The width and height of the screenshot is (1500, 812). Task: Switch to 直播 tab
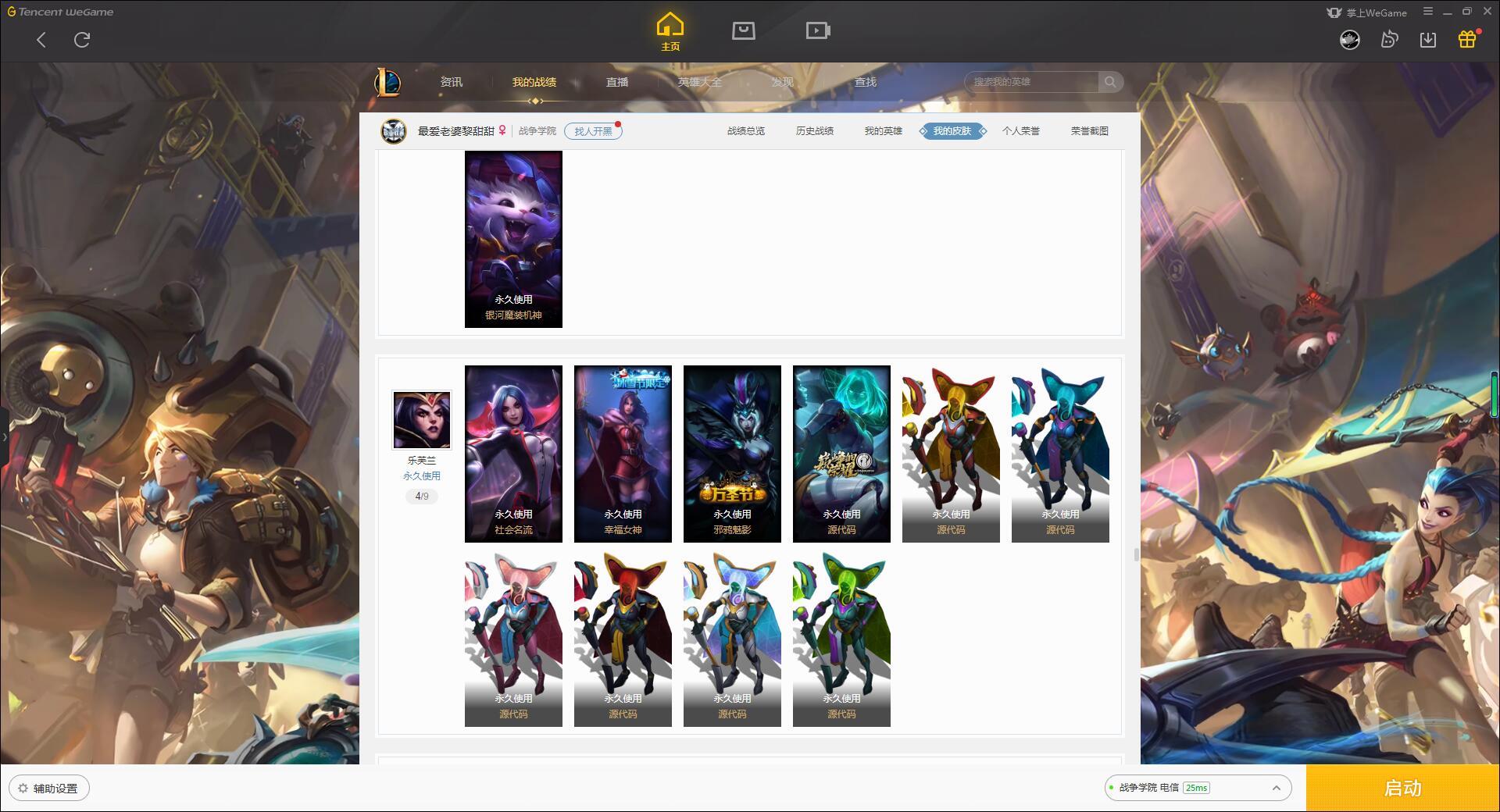617,82
